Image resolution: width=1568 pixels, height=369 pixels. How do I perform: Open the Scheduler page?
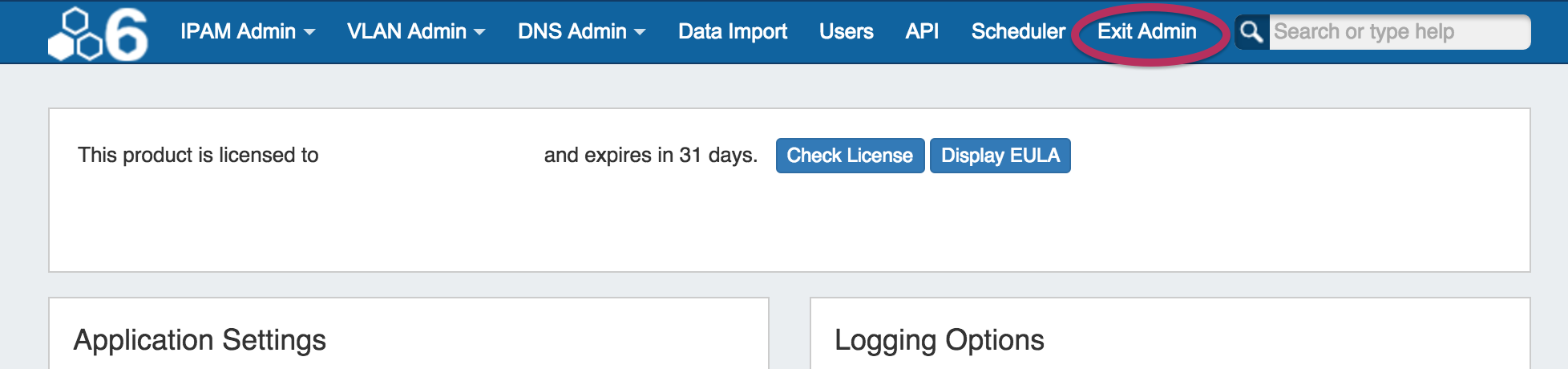1018,31
